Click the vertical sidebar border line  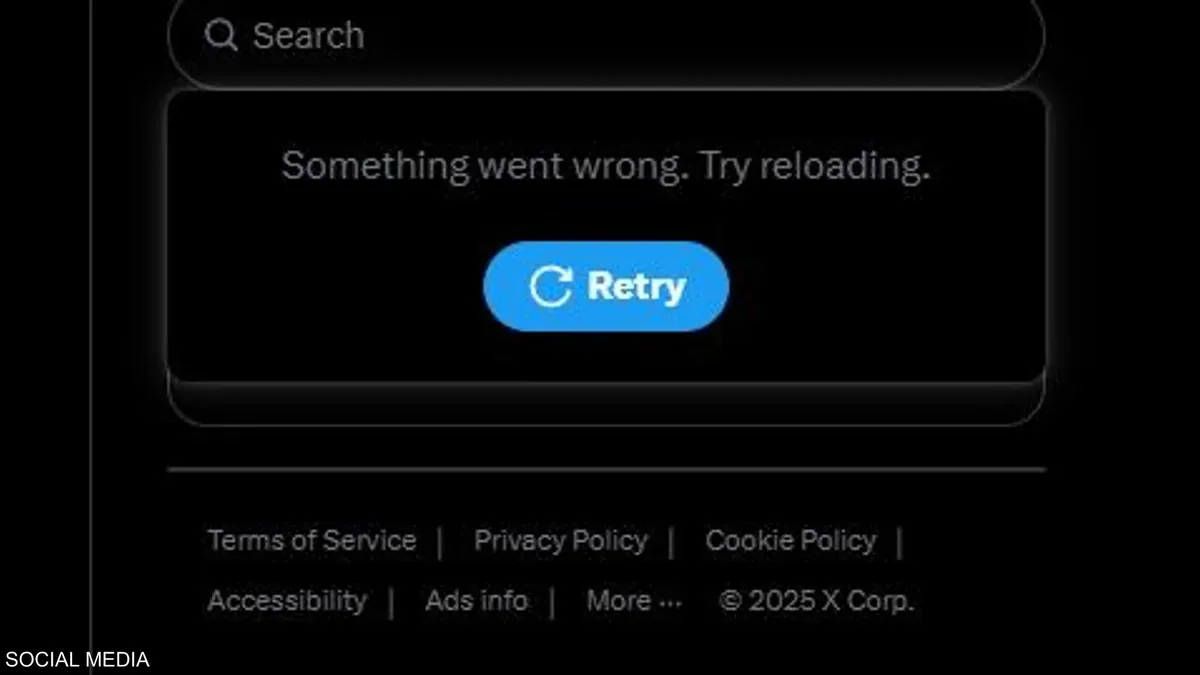click(90, 337)
